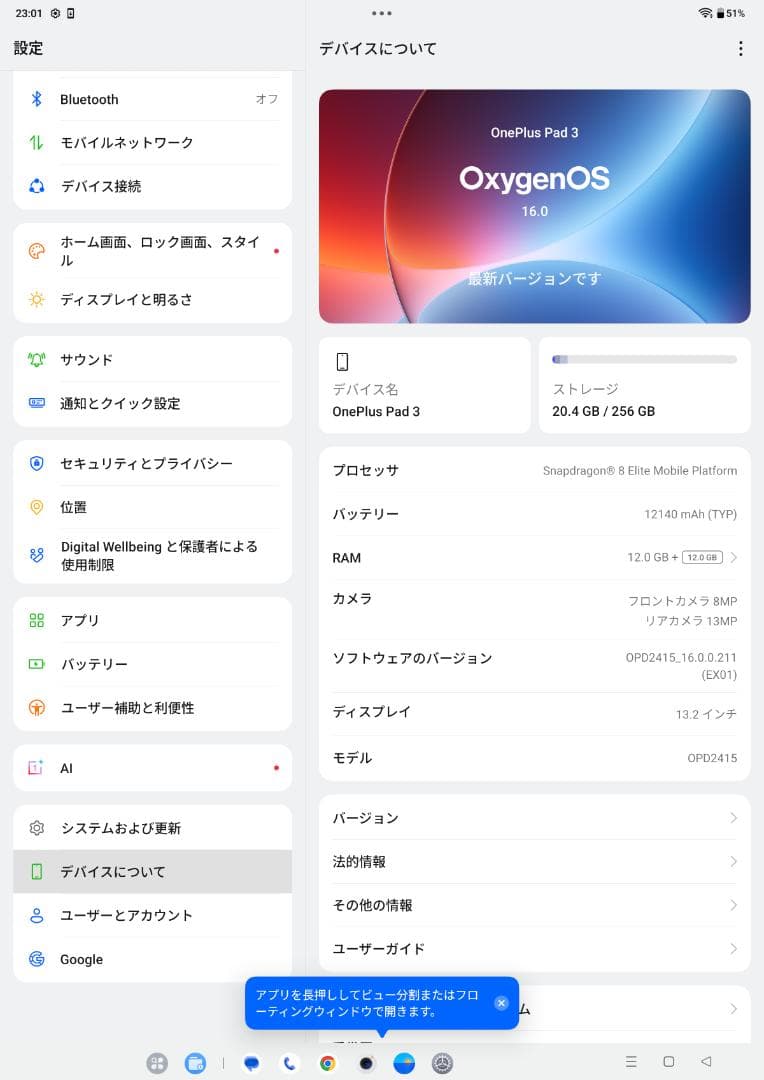Open the Phone app in dock
Screen dimensions: 764x1080
click(x=289, y=1063)
